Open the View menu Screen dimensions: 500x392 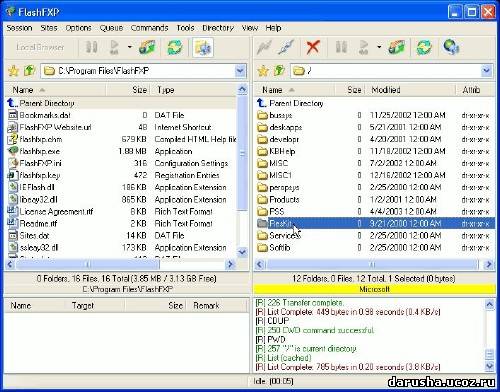[x=250, y=28]
